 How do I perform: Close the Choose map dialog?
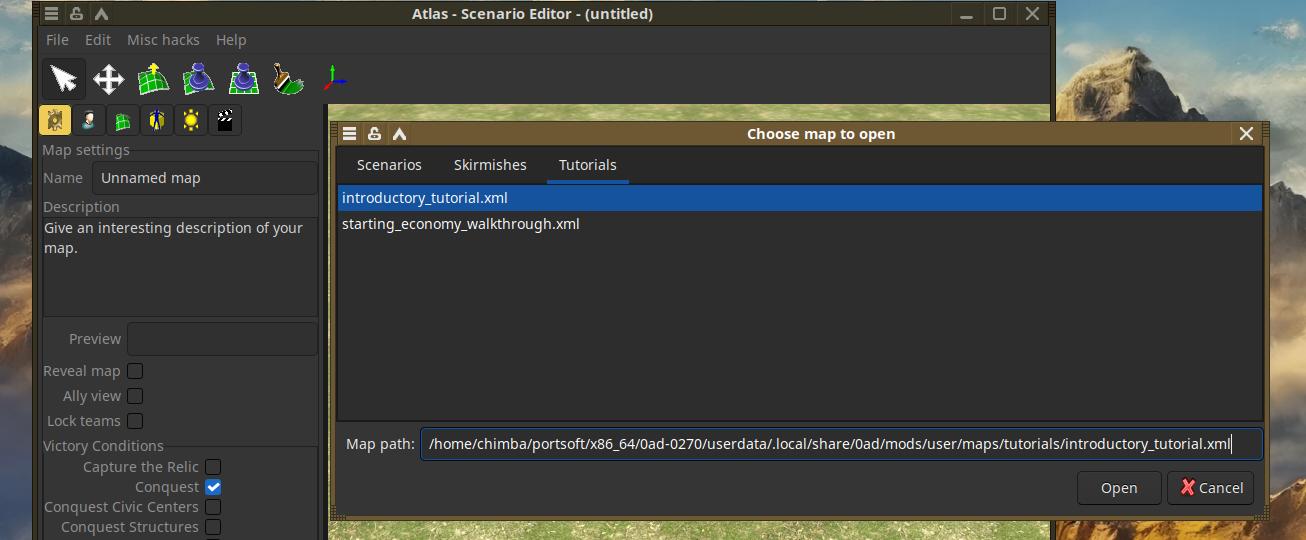pyautogui.click(x=1246, y=134)
